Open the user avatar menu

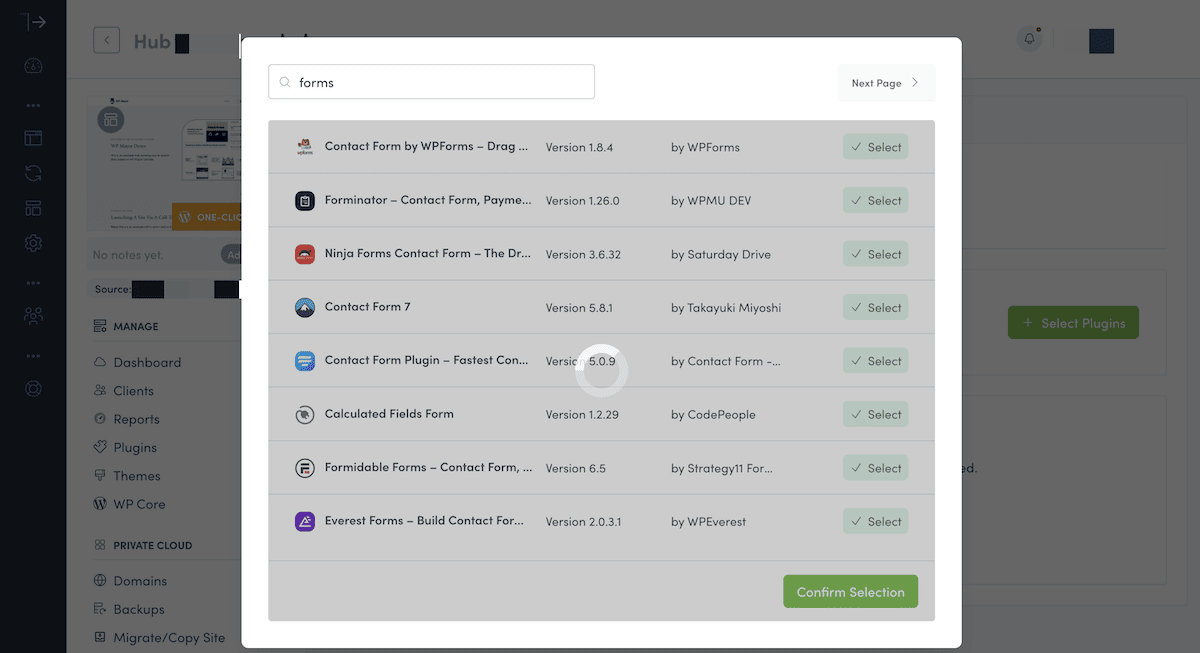pyautogui.click(x=1101, y=40)
